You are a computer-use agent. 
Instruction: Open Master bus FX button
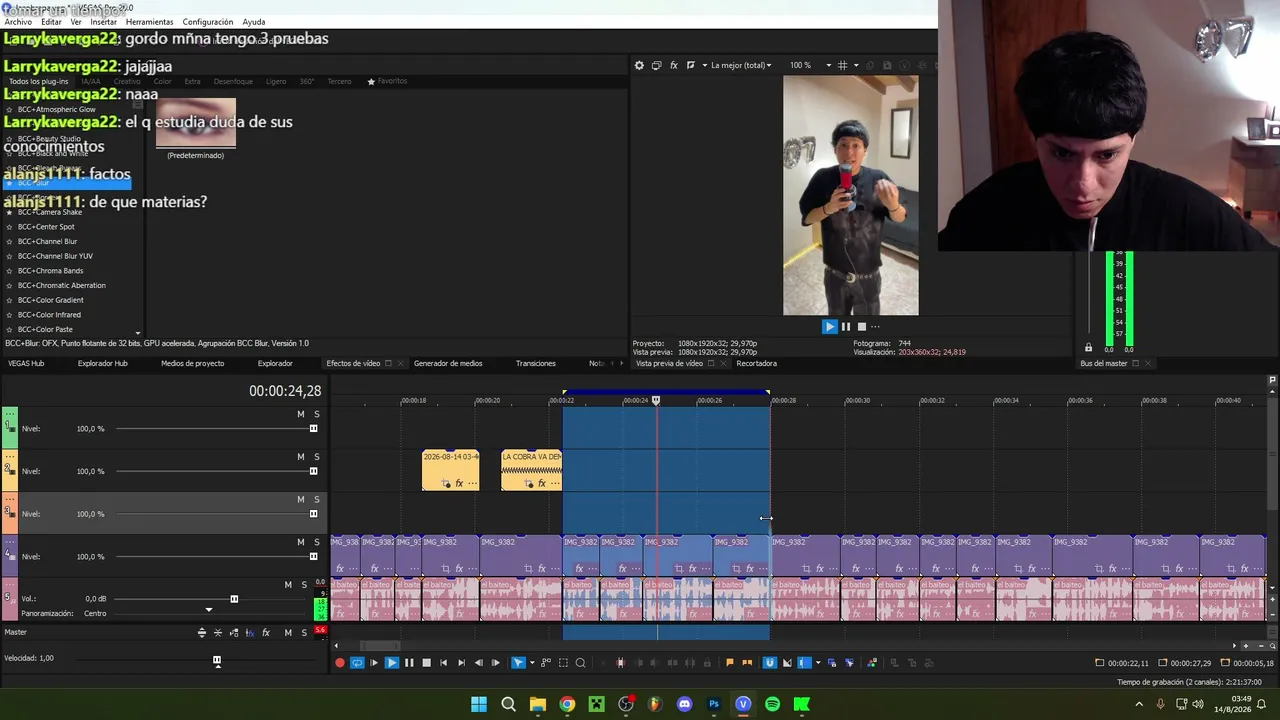[x=266, y=633]
